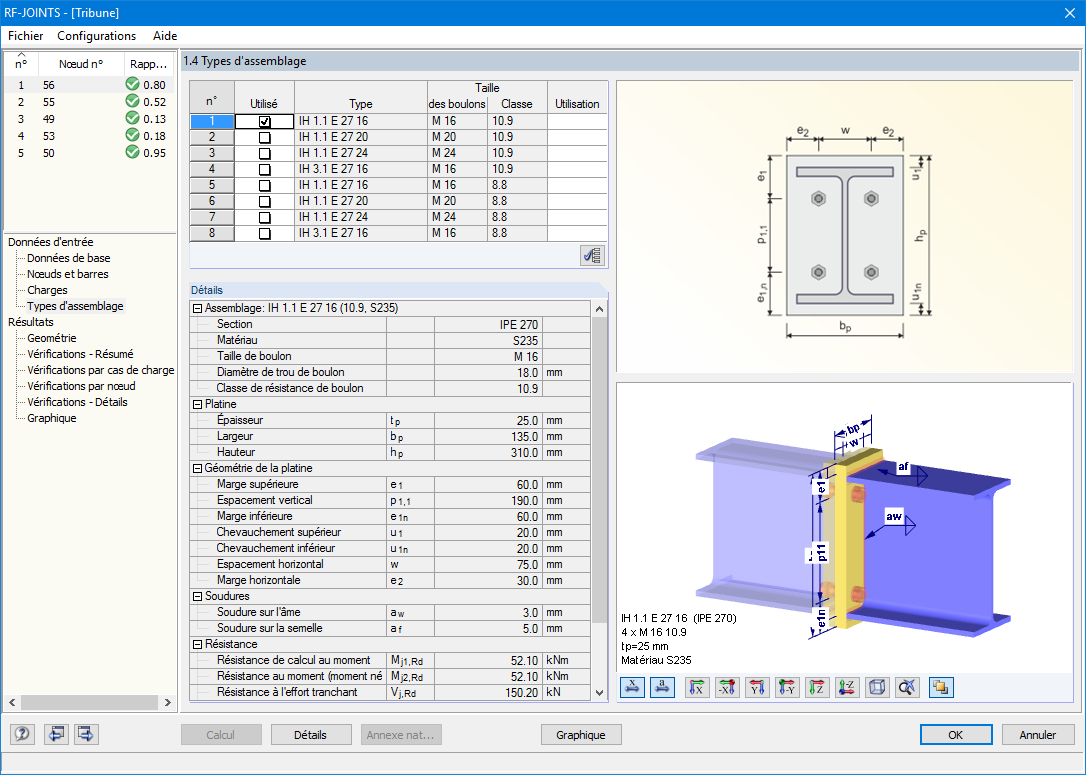Check Utilisé for row 5 M 16 class 8.8
This screenshot has width=1086, height=775.
pyautogui.click(x=265, y=185)
